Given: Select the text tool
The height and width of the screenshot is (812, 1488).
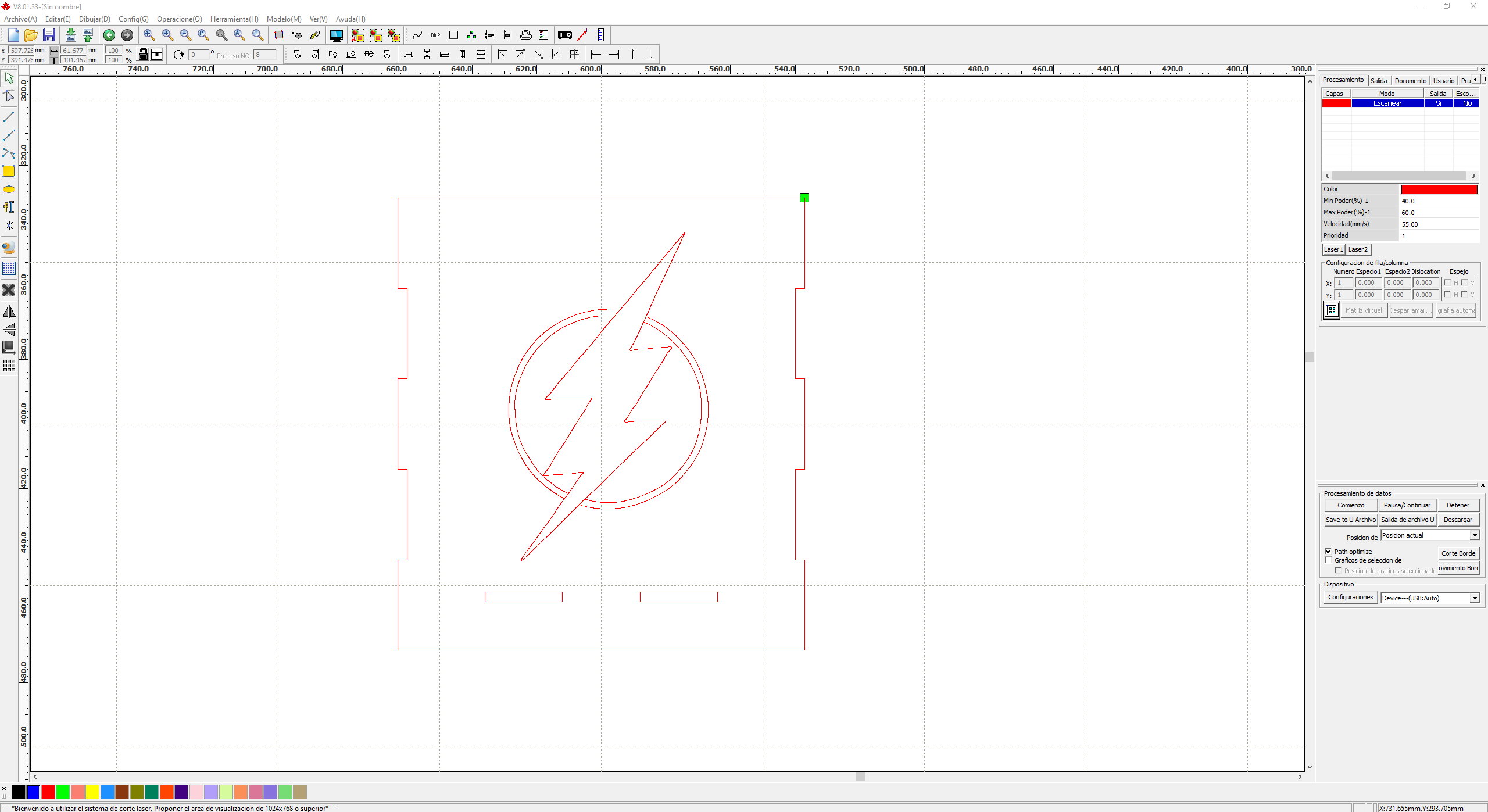Looking at the screenshot, I should [9, 208].
